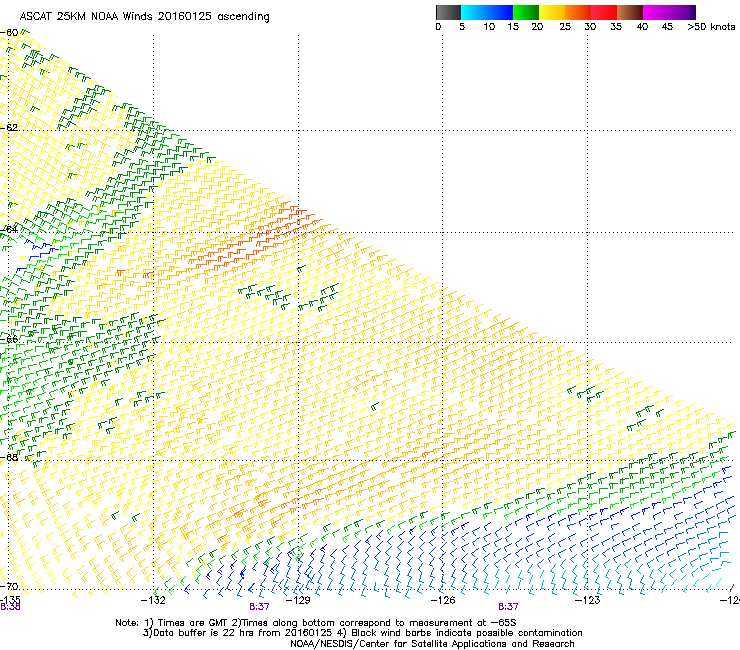
Task: Click the orange 25-30 knots color segment
Action: coord(578,12)
